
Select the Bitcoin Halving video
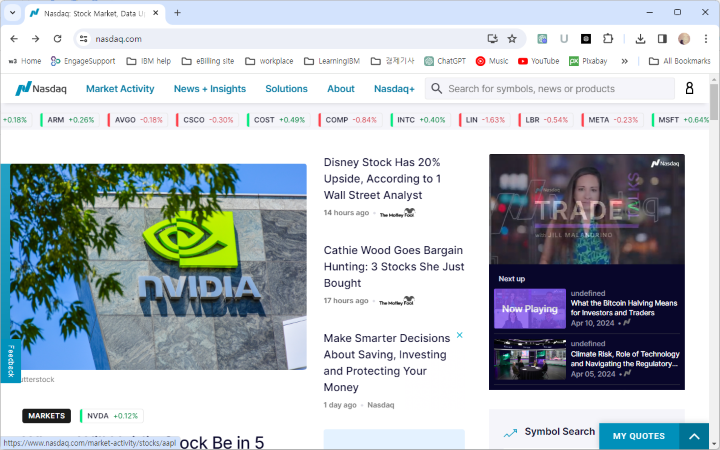coord(587,308)
